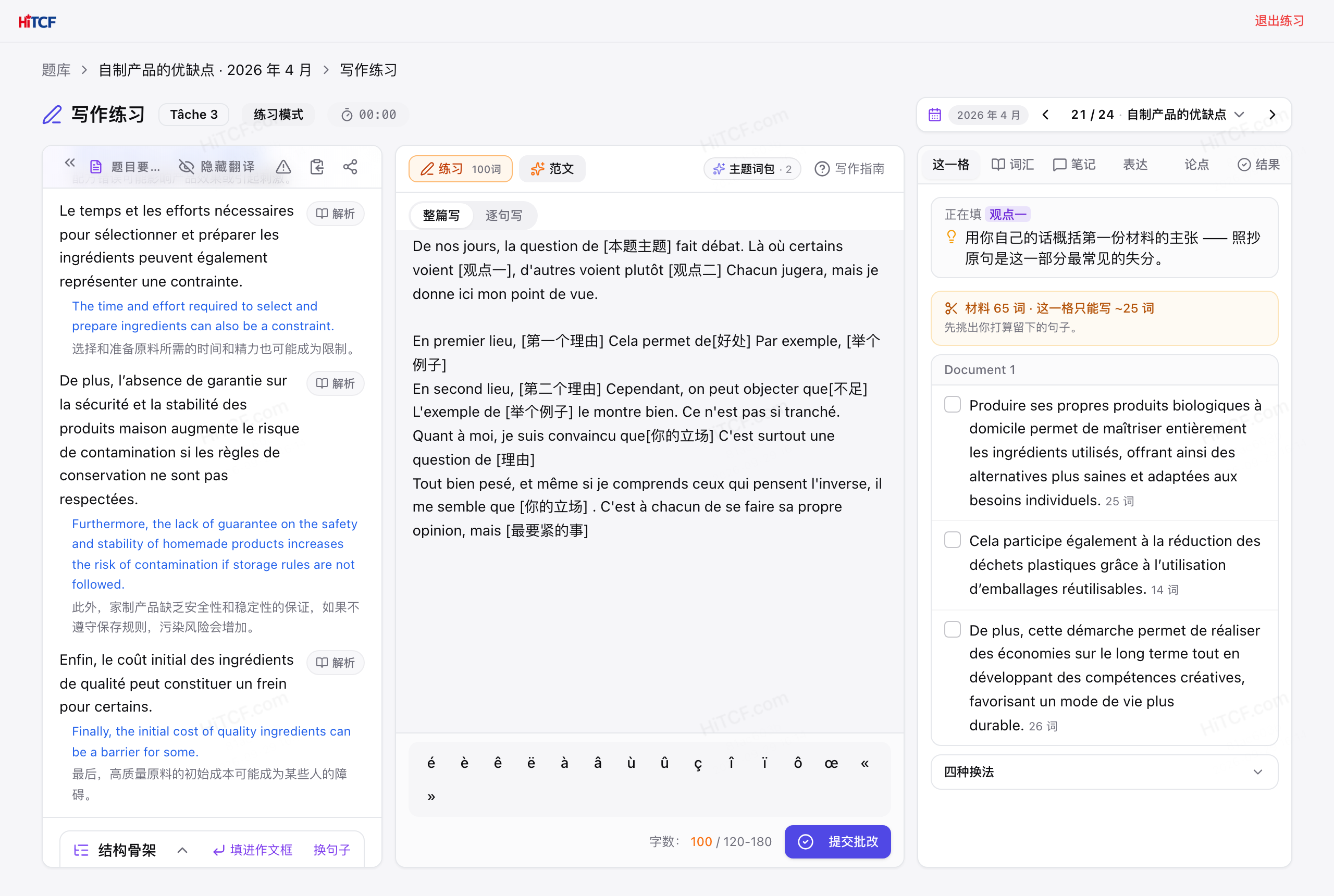Select 逐句写 writing mode

click(504, 216)
